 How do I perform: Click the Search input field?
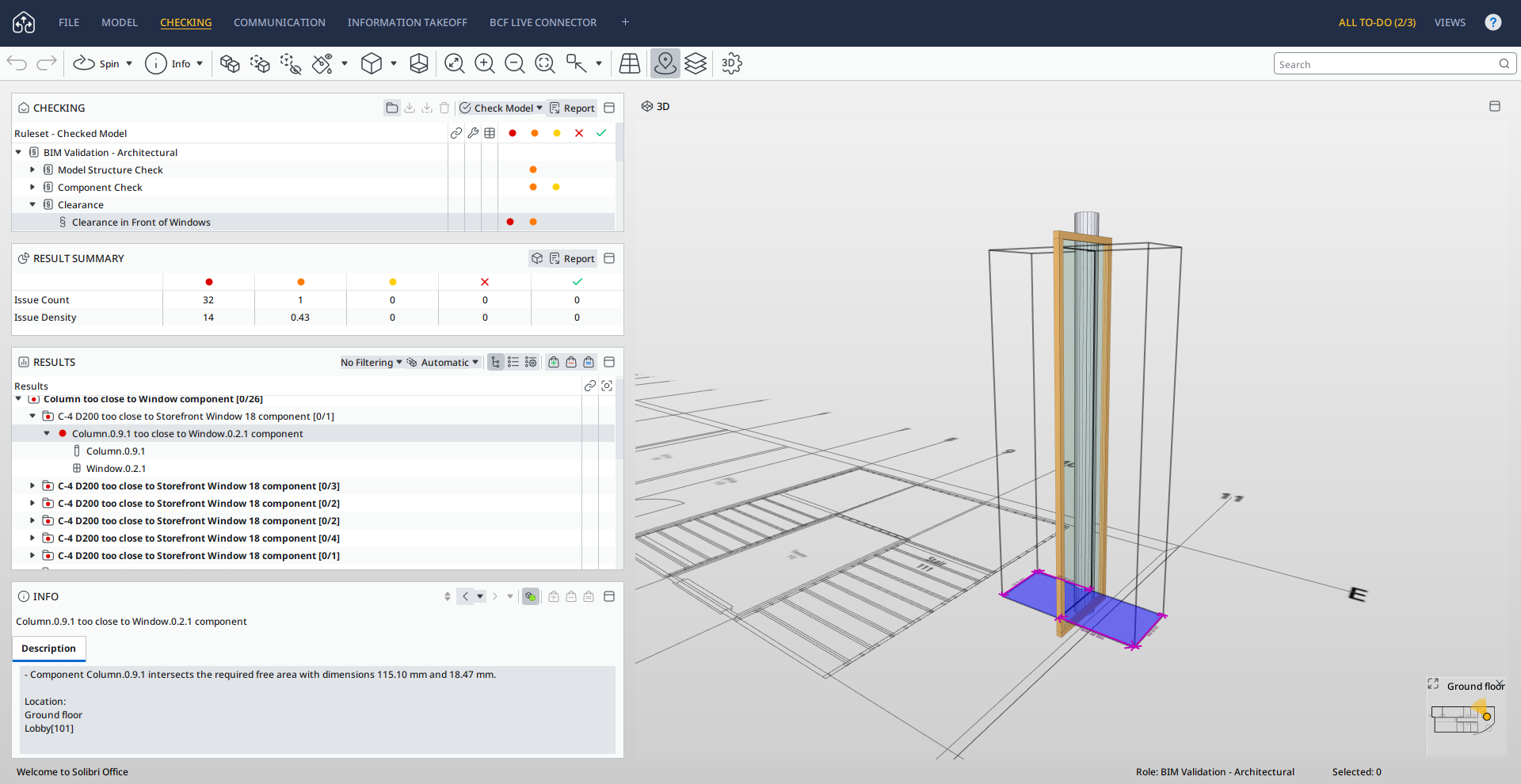1395,64
